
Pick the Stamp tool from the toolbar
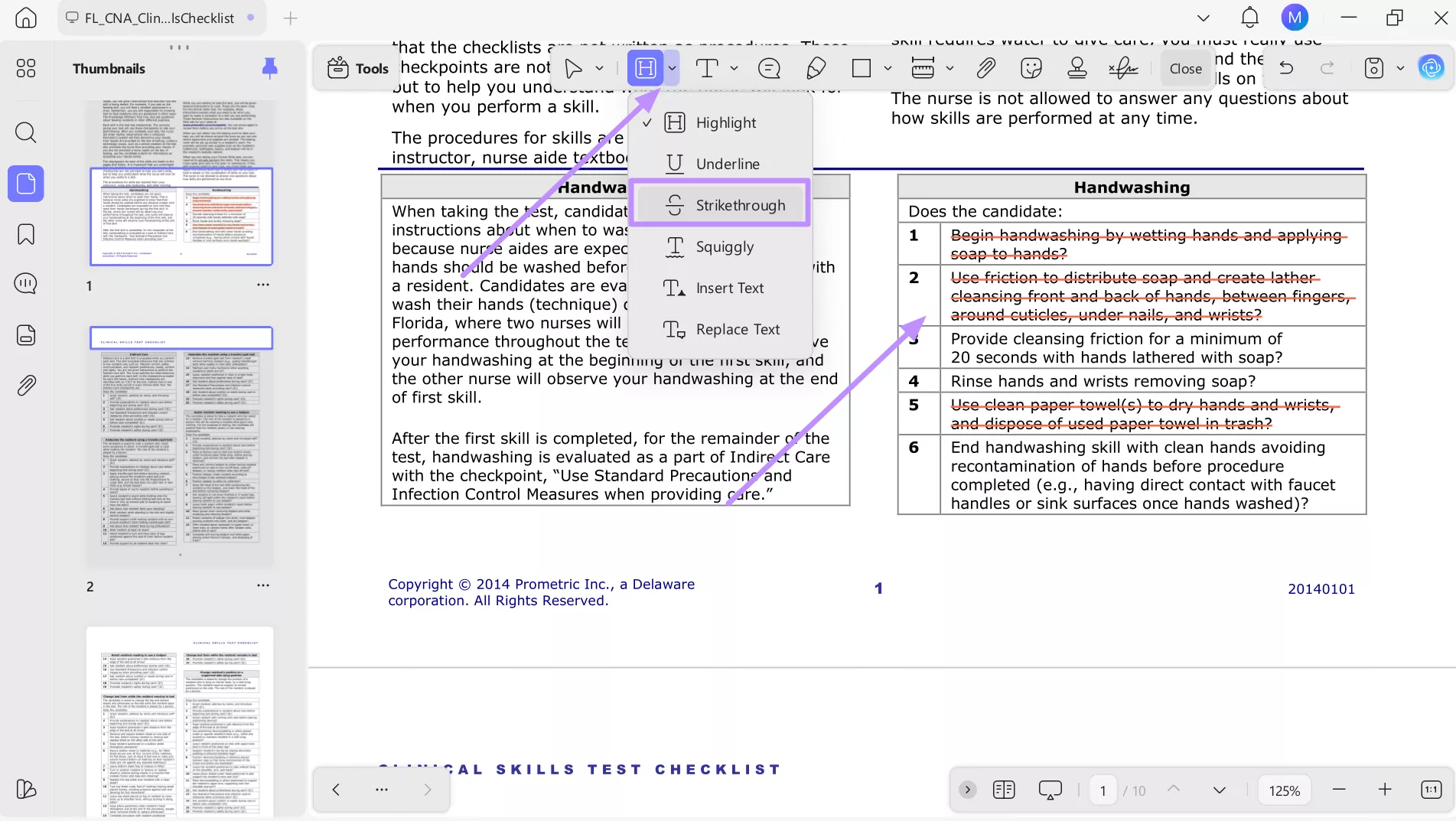point(1077,68)
